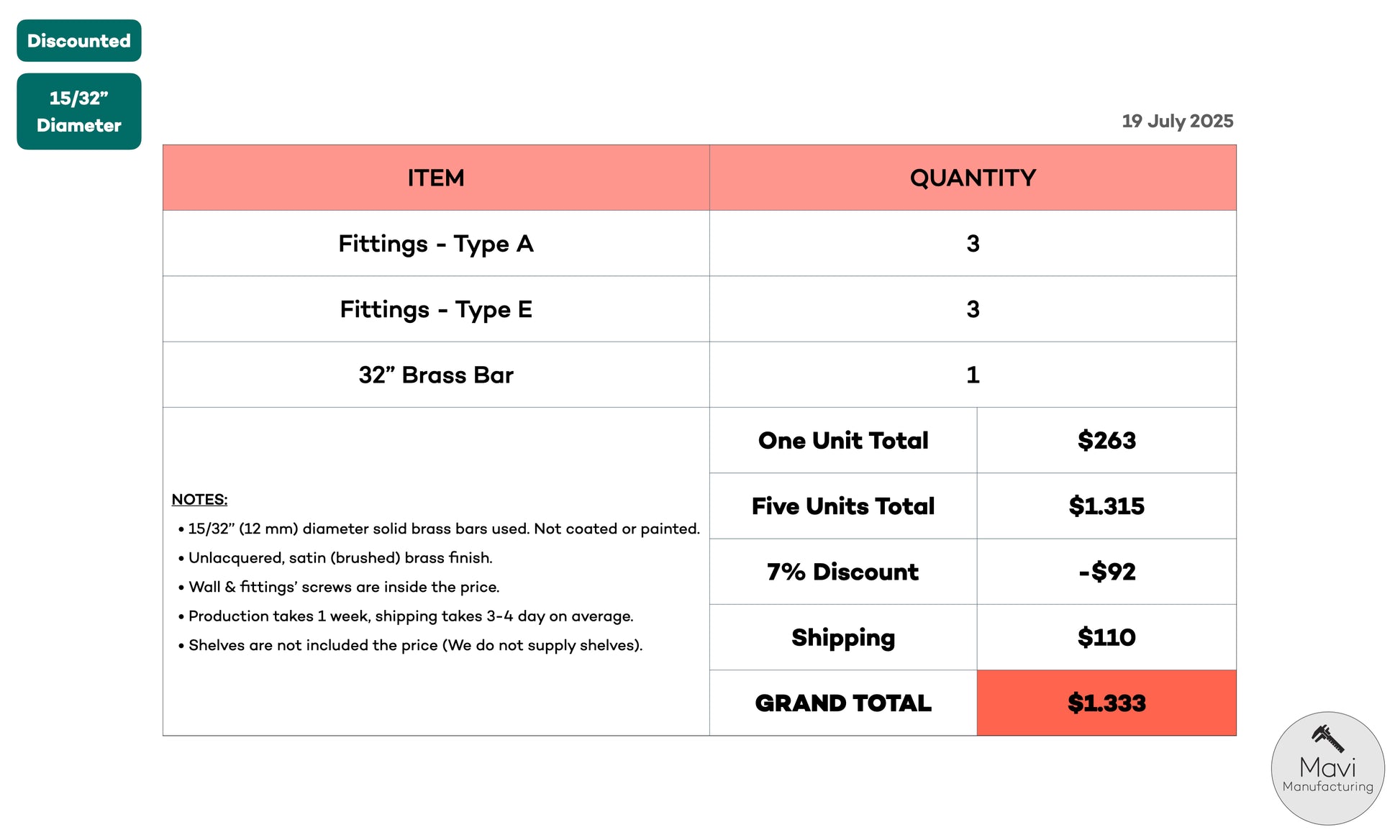
Task: Click the QUANTITY column header
Action: 973,178
